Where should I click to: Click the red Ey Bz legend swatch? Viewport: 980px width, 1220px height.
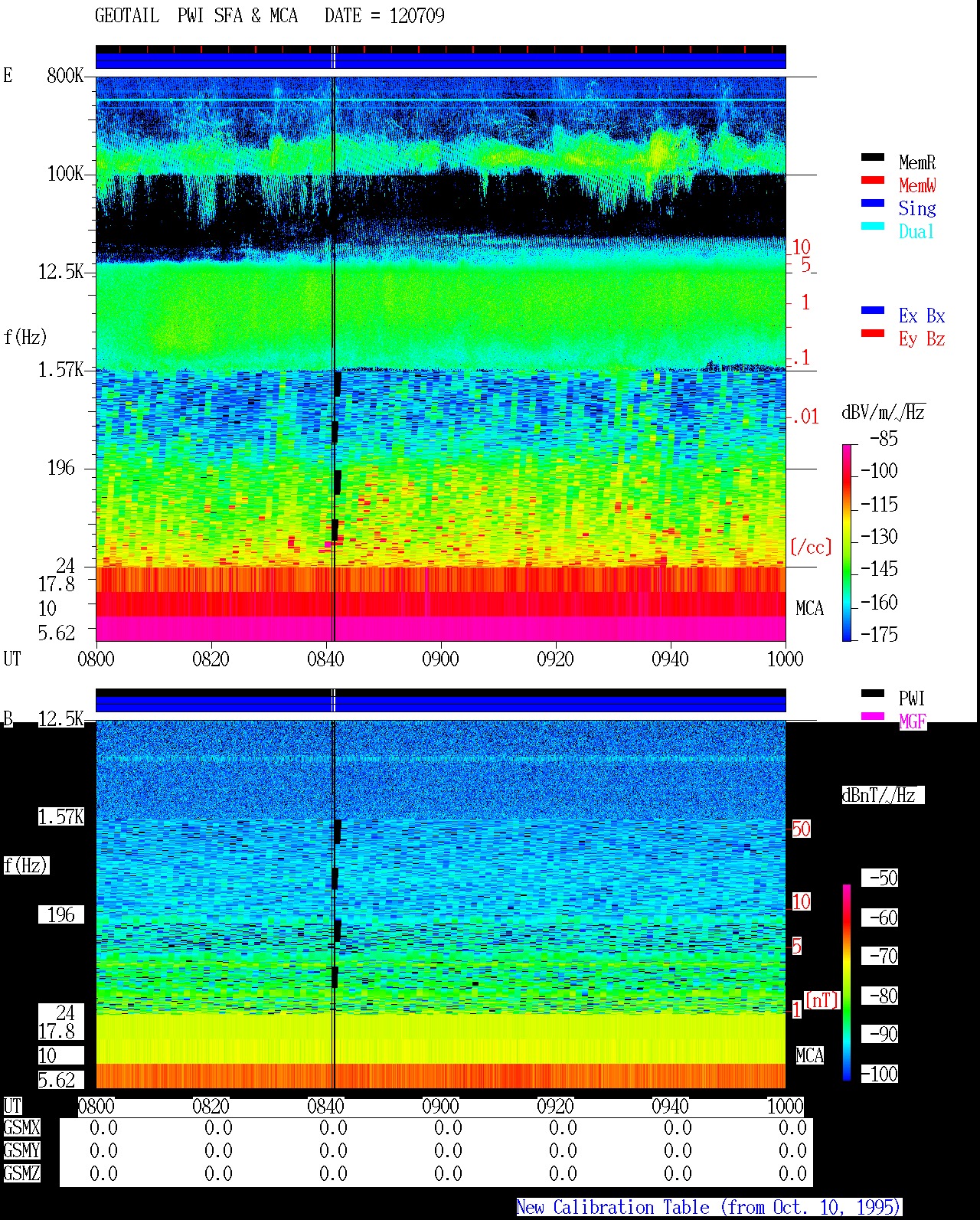[872, 334]
